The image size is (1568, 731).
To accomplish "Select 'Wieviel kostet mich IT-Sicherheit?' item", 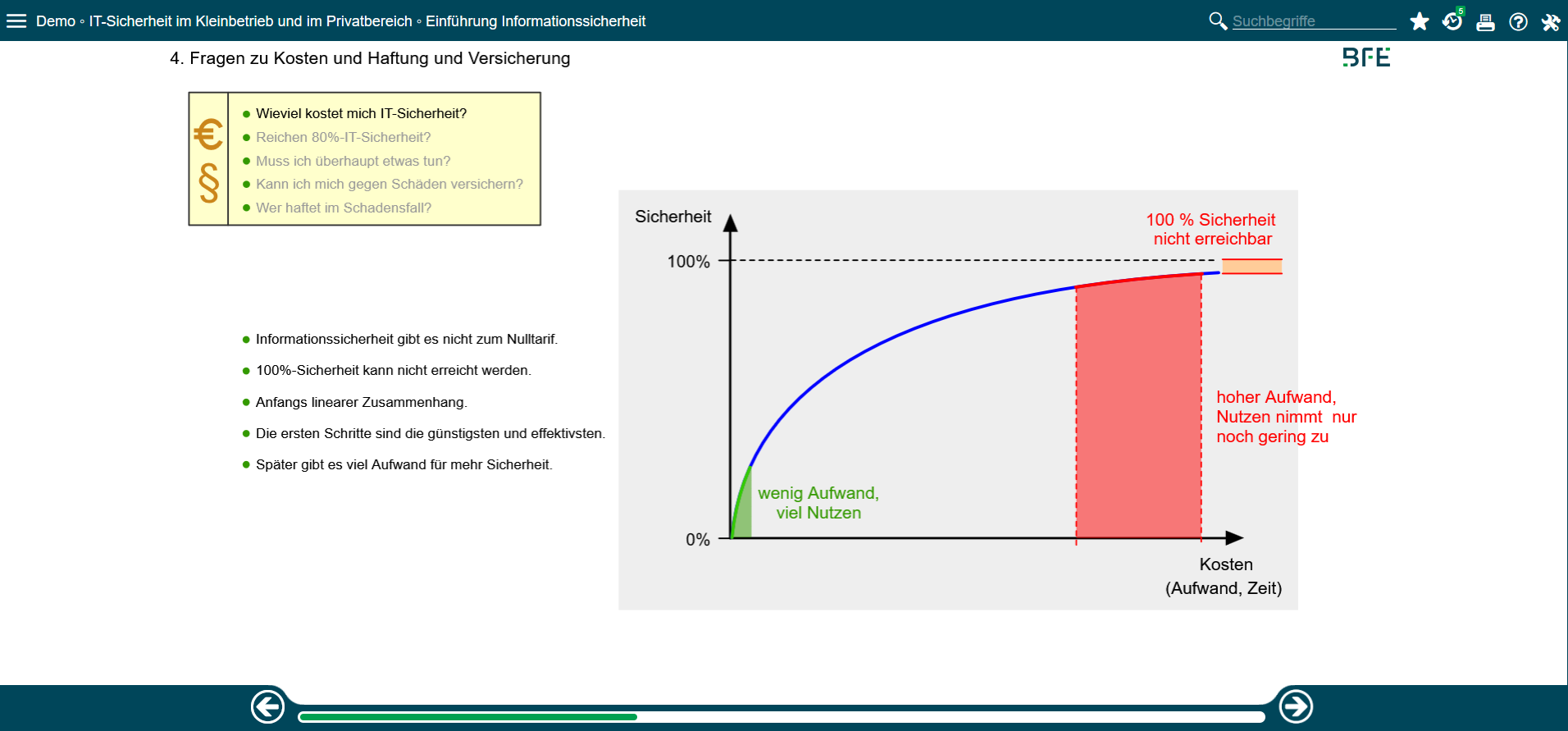I will pos(361,114).
